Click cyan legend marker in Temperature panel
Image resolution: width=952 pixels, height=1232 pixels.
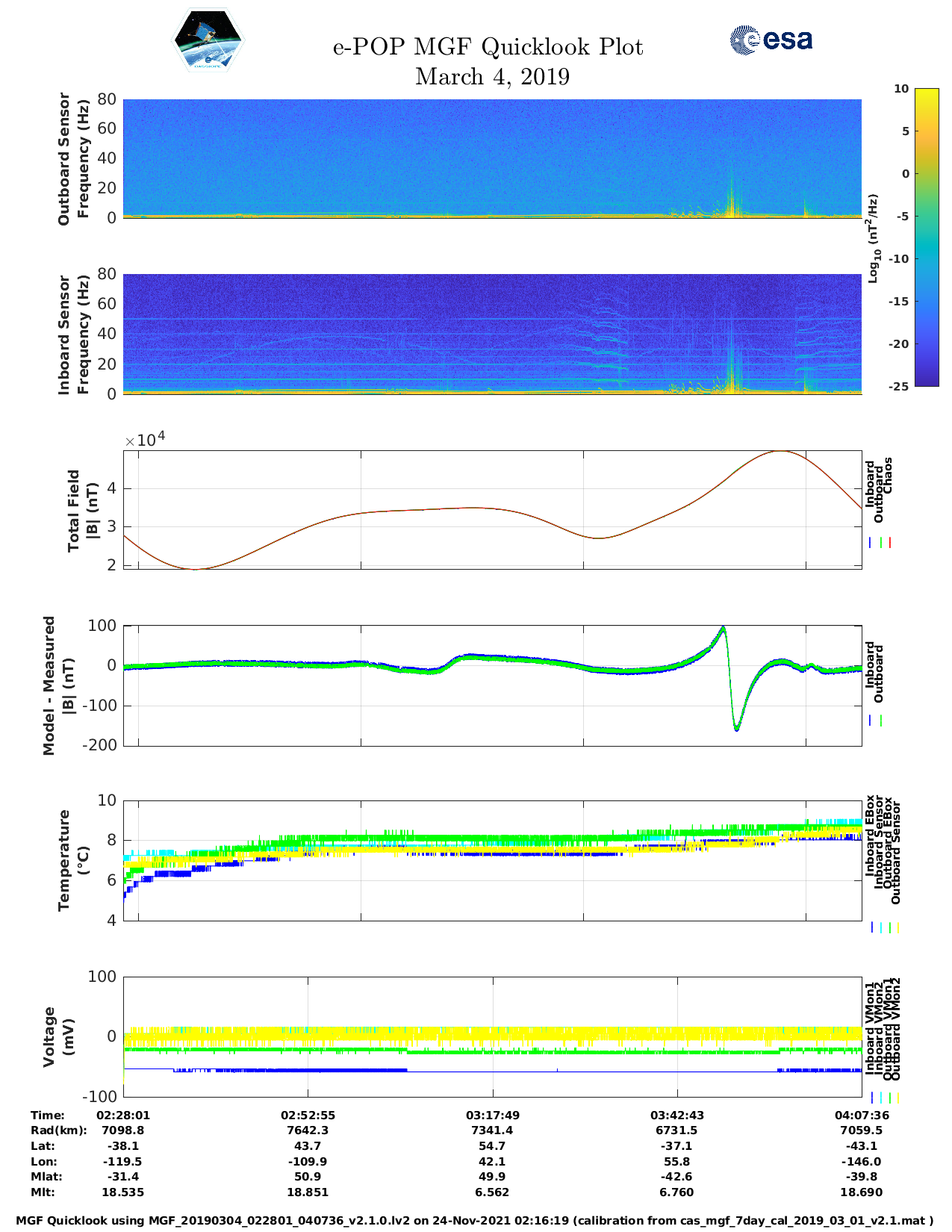tap(881, 927)
